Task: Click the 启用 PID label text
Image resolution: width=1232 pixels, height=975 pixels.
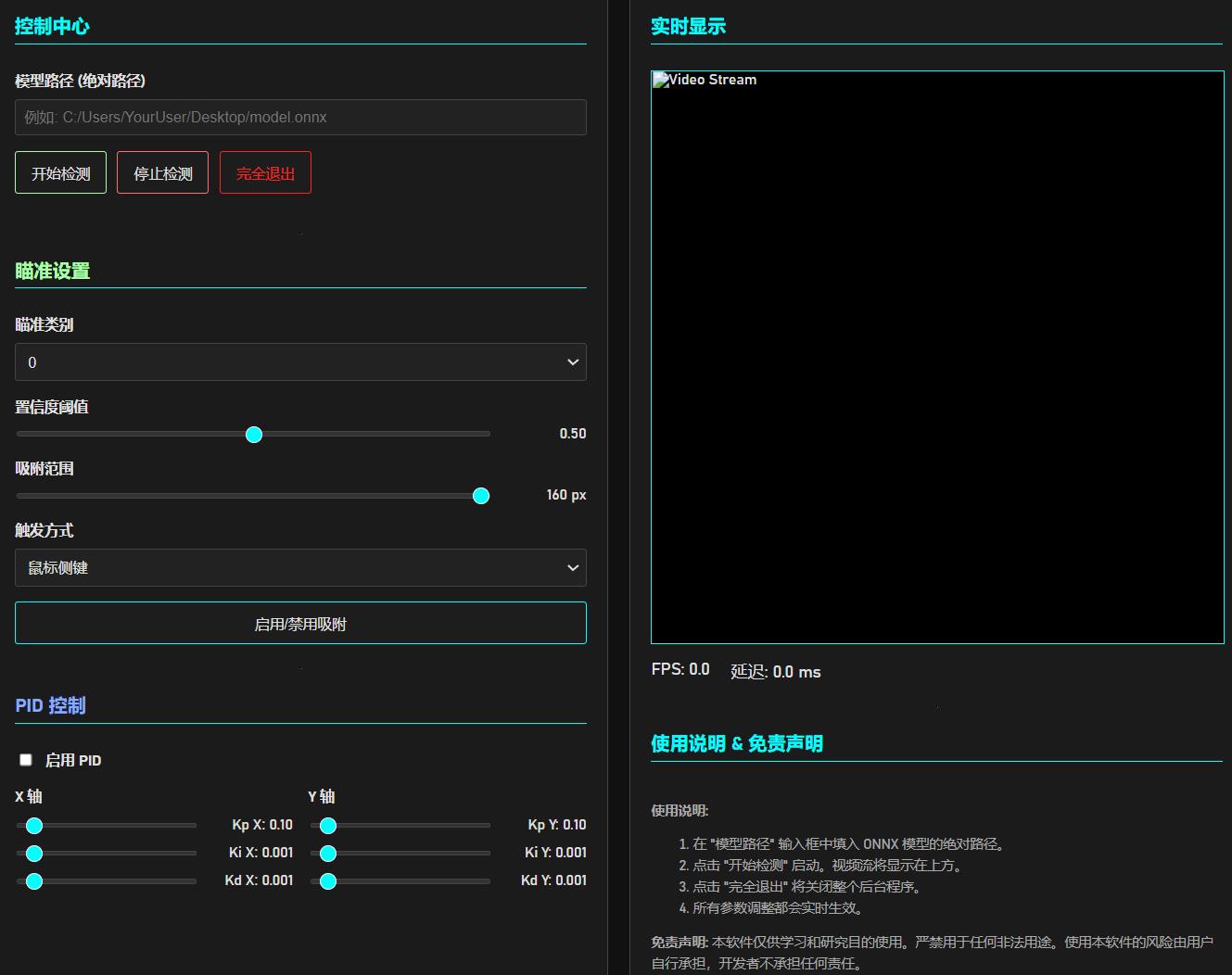Action: click(x=73, y=761)
